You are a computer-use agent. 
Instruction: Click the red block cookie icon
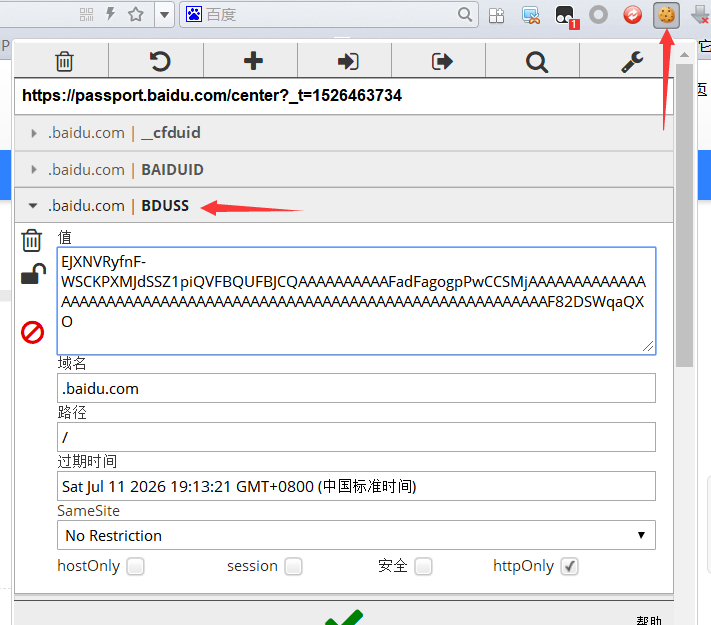coord(32,332)
